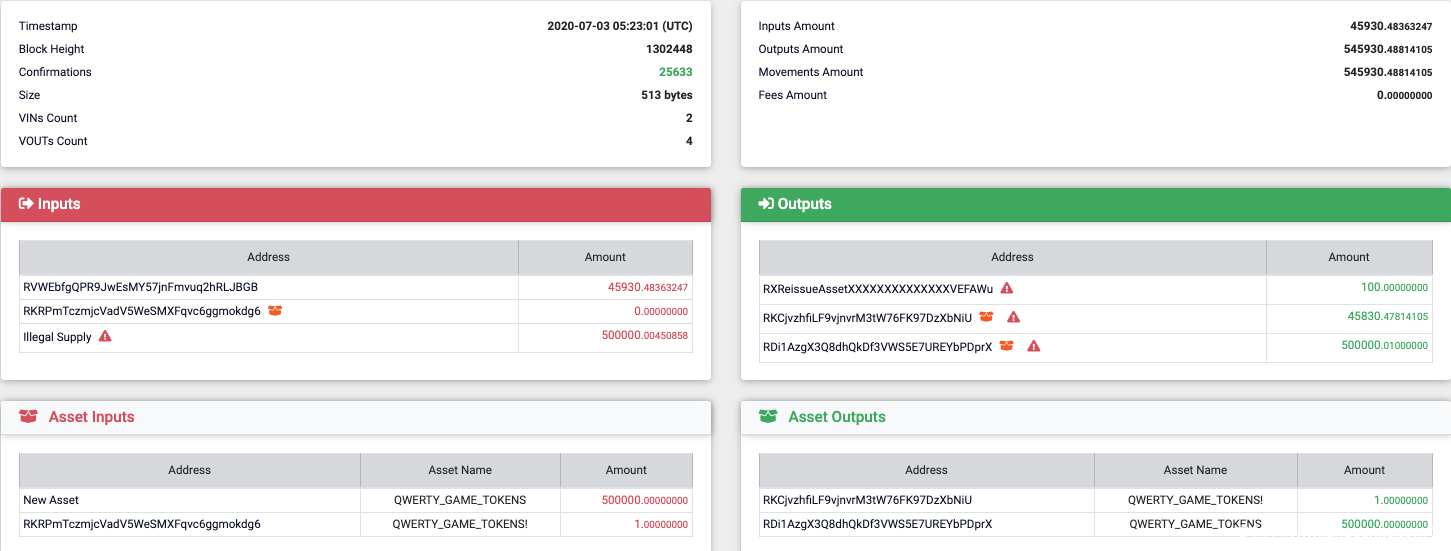1451x551 pixels.
Task: Click the Inputs header arrow icon
Action: pyautogui.click(x=26, y=204)
